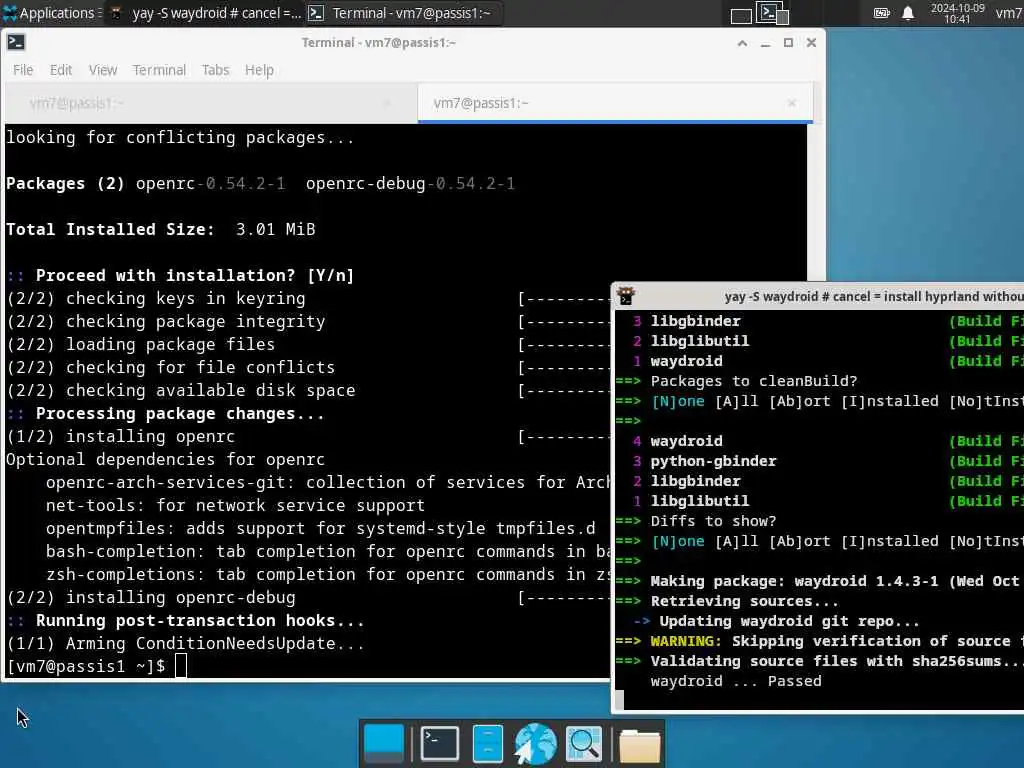Close the active second terminal tab
This screenshot has width=1024, height=768.
tap(792, 103)
